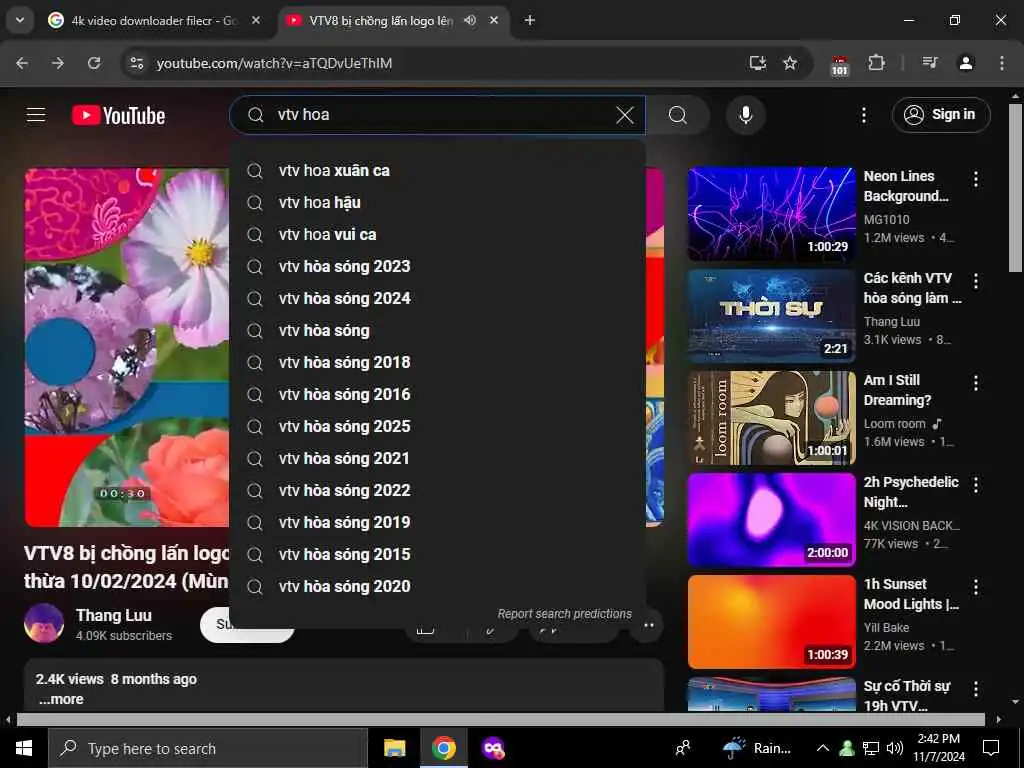
Task: Open the Windows notification center icon
Action: [x=991, y=748]
